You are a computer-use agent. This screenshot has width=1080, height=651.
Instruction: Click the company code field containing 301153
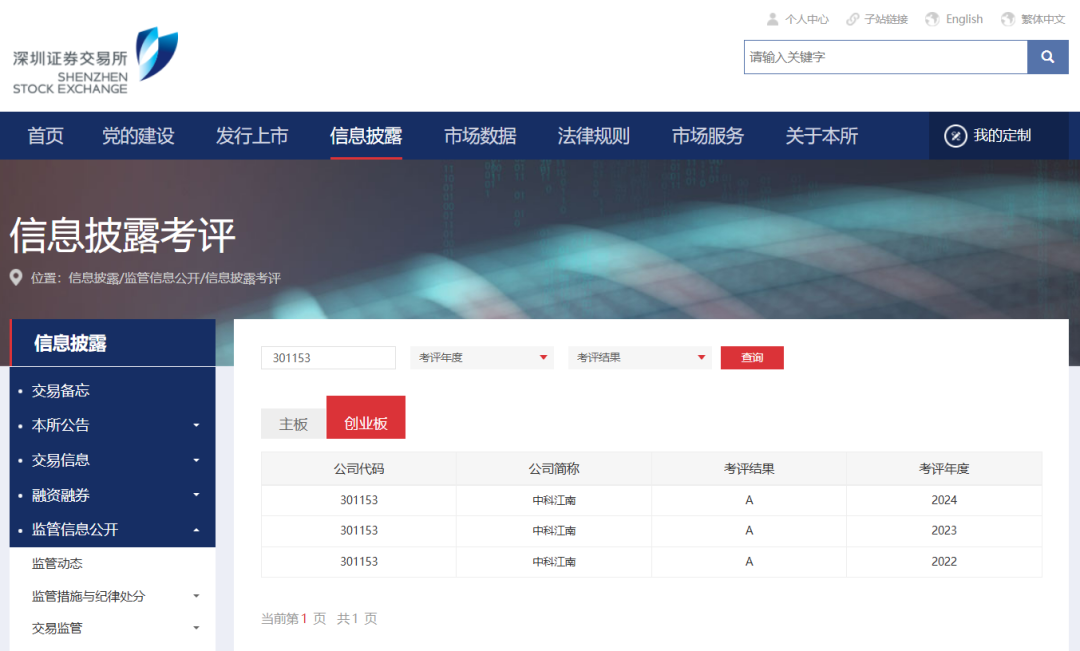pyautogui.click(x=329, y=358)
